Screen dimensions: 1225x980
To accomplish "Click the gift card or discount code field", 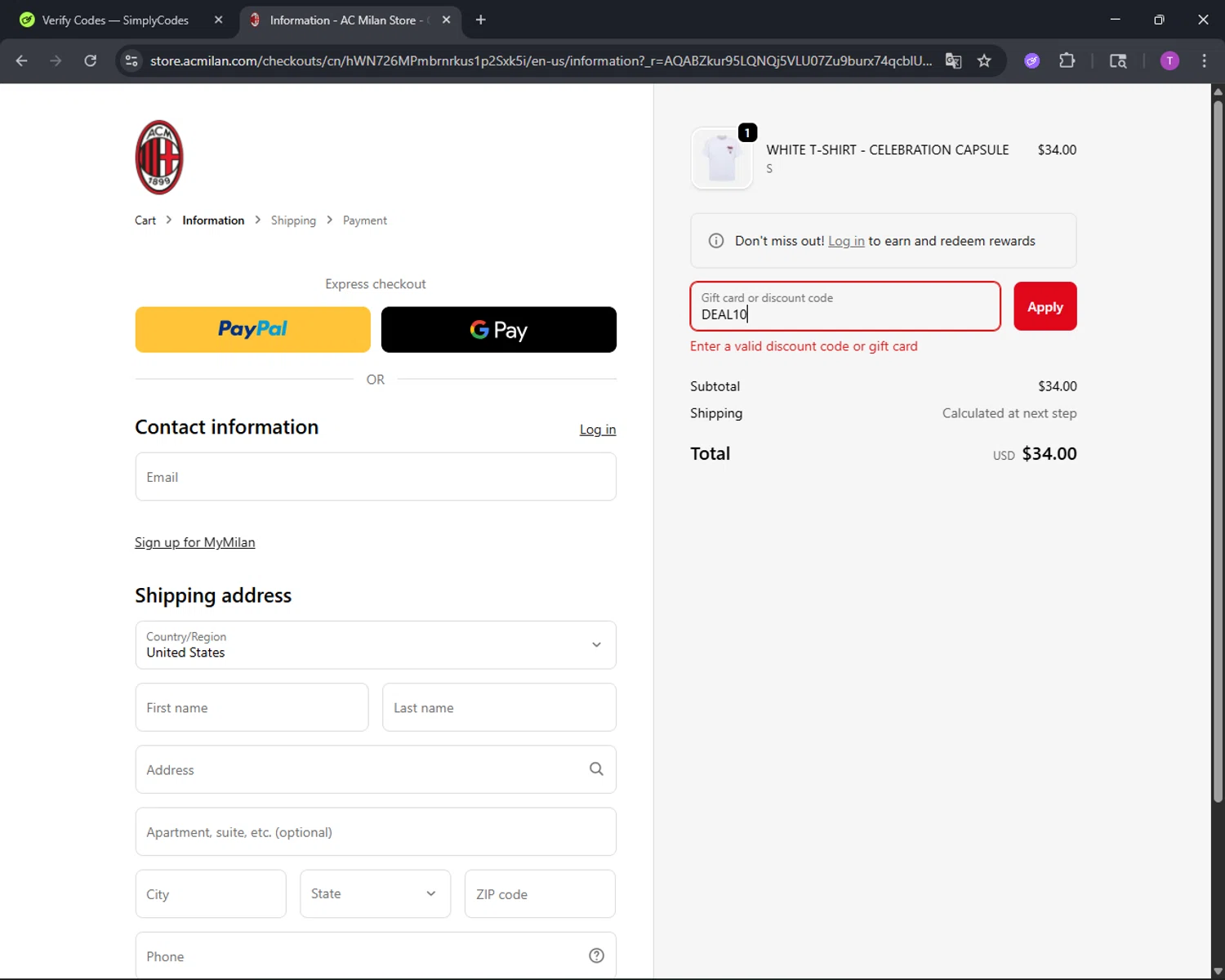I will point(845,306).
